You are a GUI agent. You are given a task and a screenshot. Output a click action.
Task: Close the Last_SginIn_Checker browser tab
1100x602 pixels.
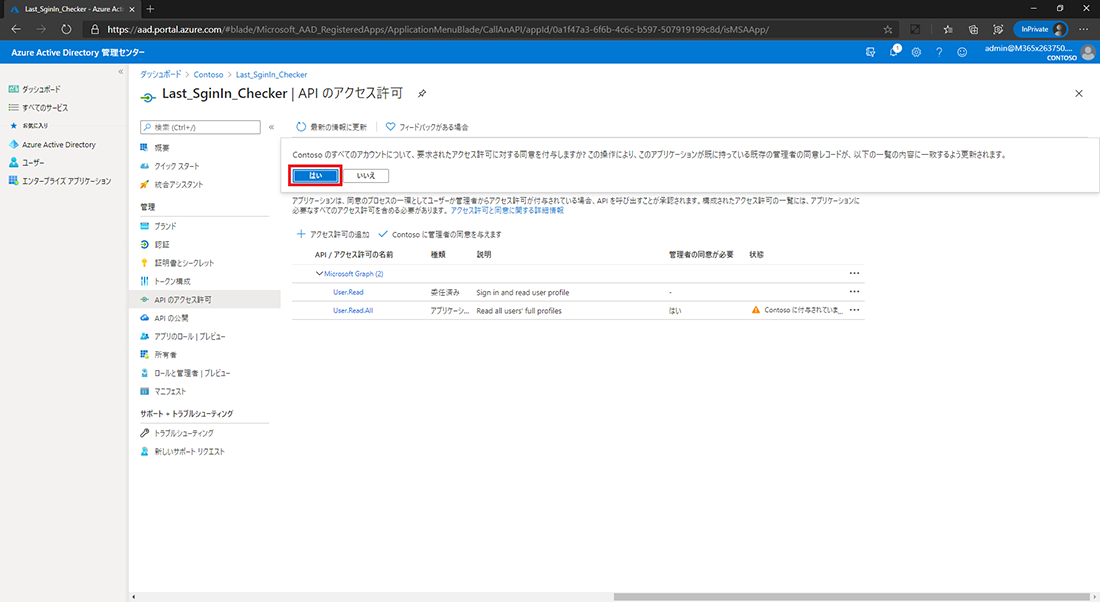[x=132, y=9]
